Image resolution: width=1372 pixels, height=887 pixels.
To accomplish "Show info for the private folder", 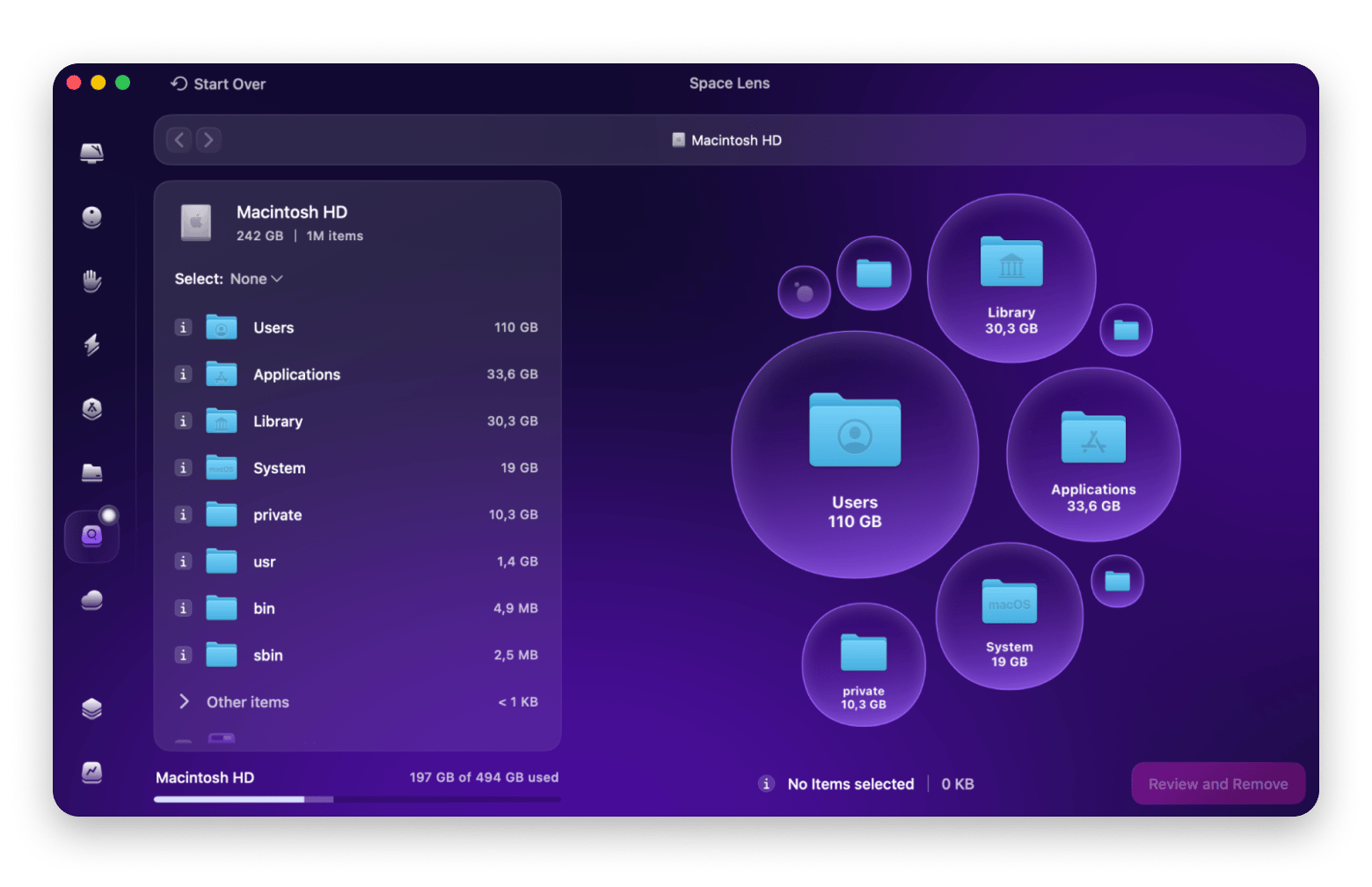I will click(x=183, y=514).
